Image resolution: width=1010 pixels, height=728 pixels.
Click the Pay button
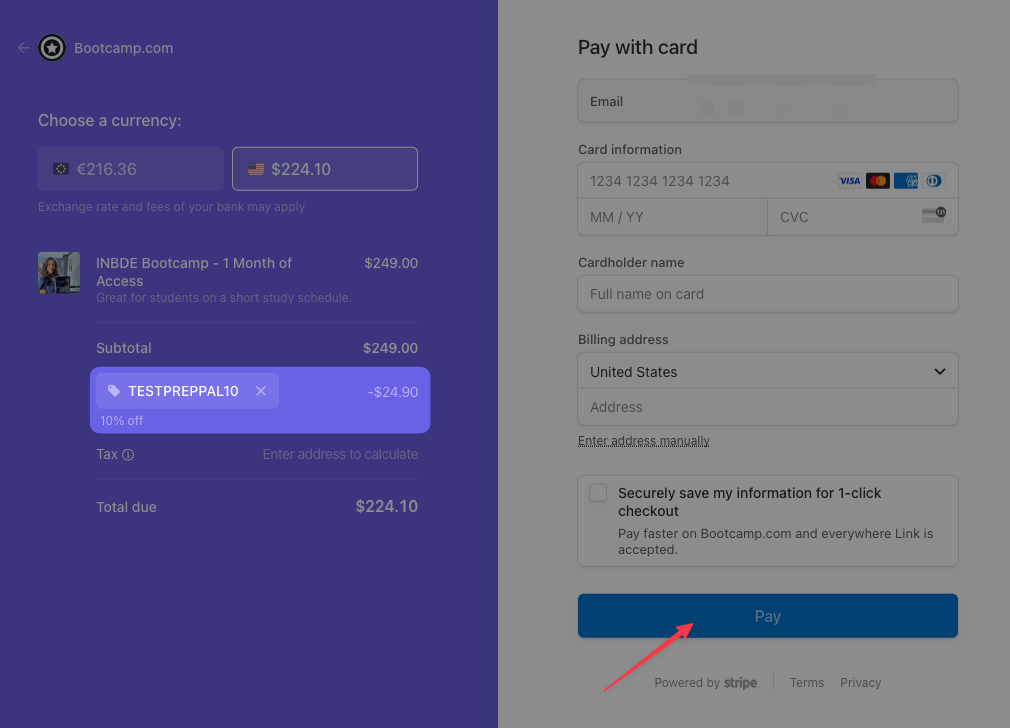768,616
